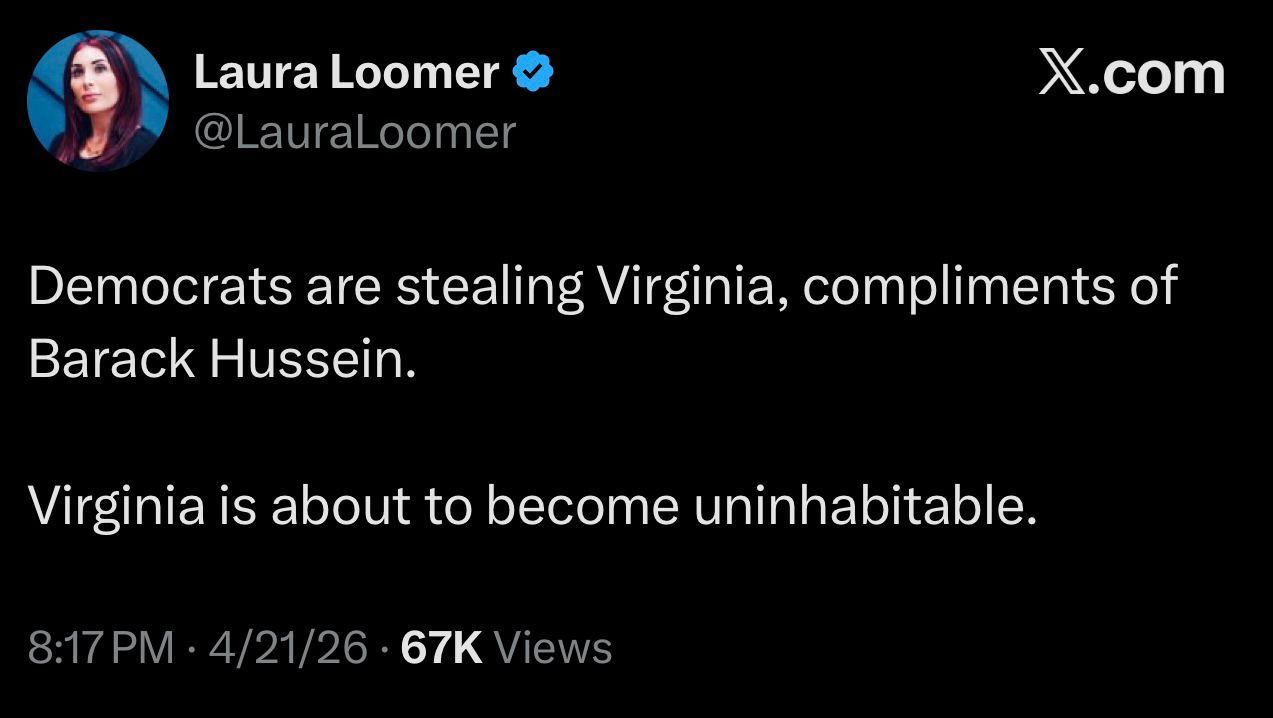Open the 67K Views counter
This screenshot has width=1273, height=718.
point(506,648)
